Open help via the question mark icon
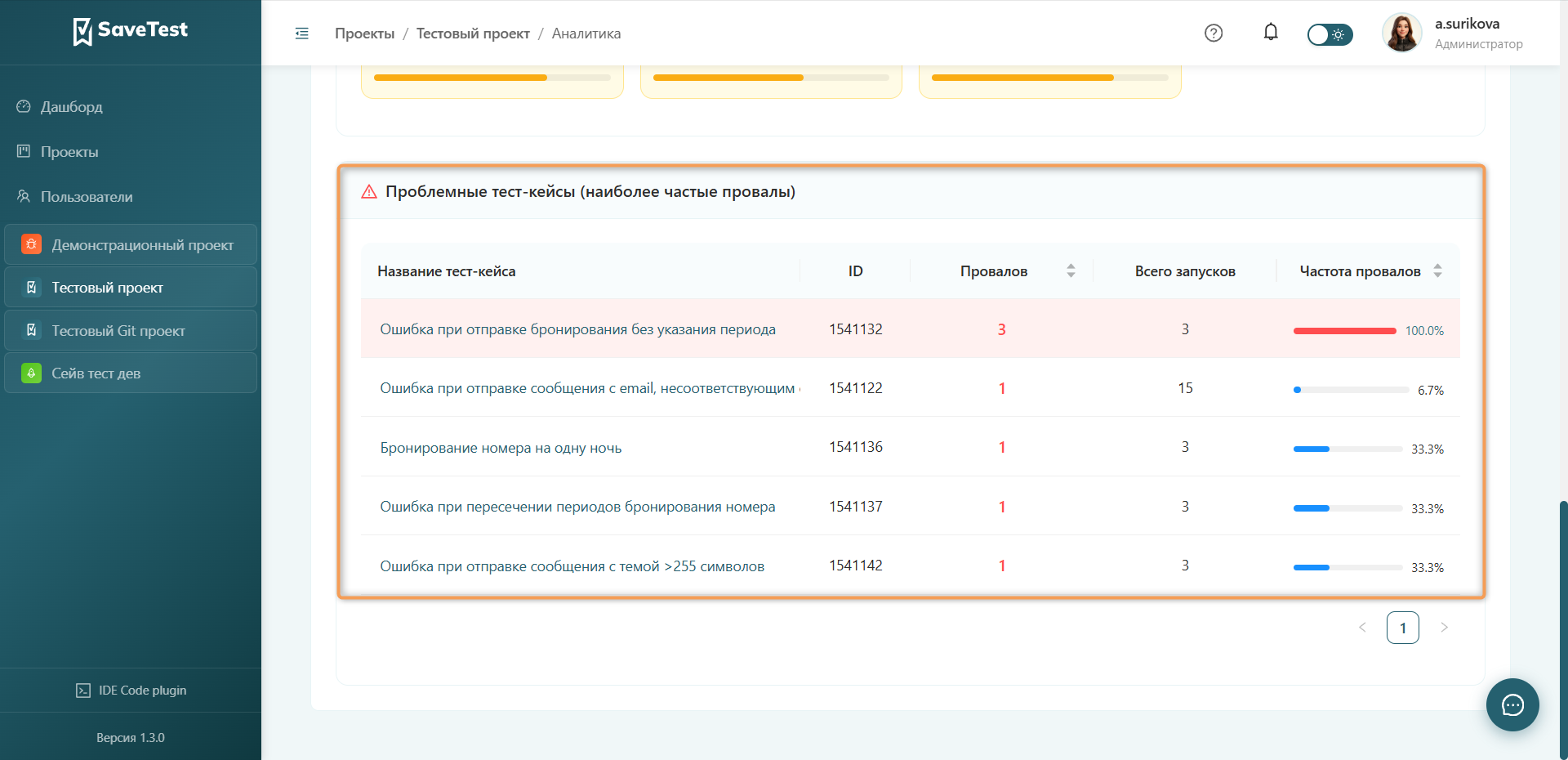 (x=1214, y=34)
